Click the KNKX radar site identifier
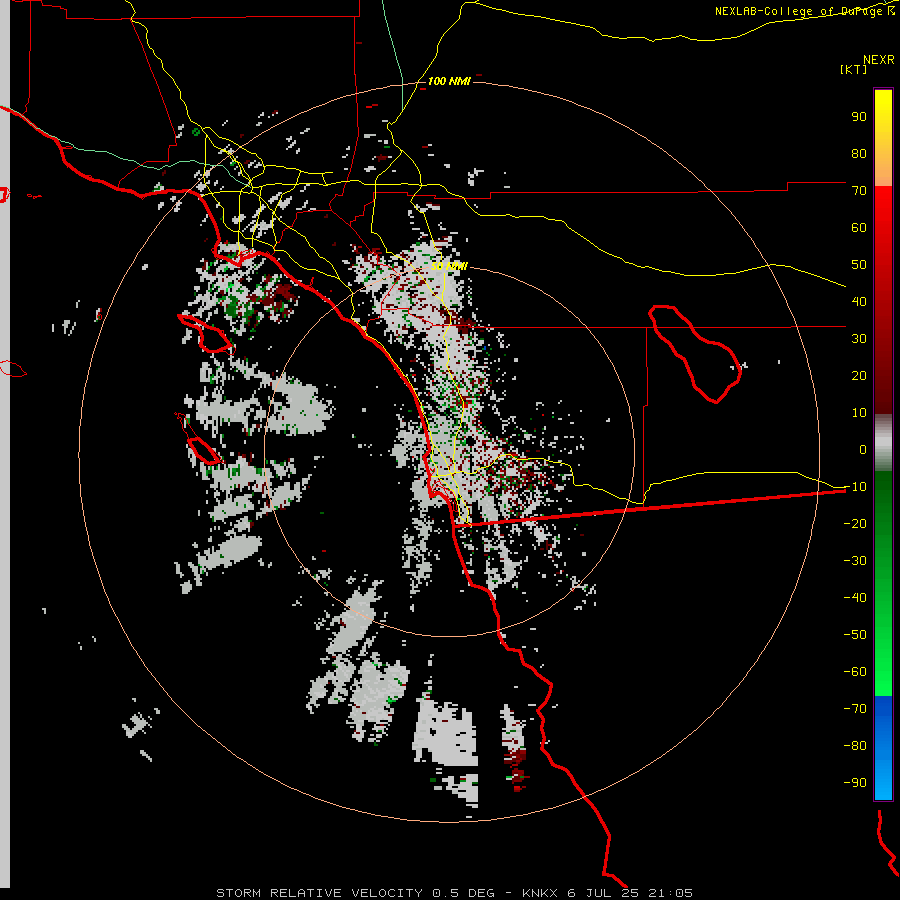The height and width of the screenshot is (900, 900). coord(540,893)
